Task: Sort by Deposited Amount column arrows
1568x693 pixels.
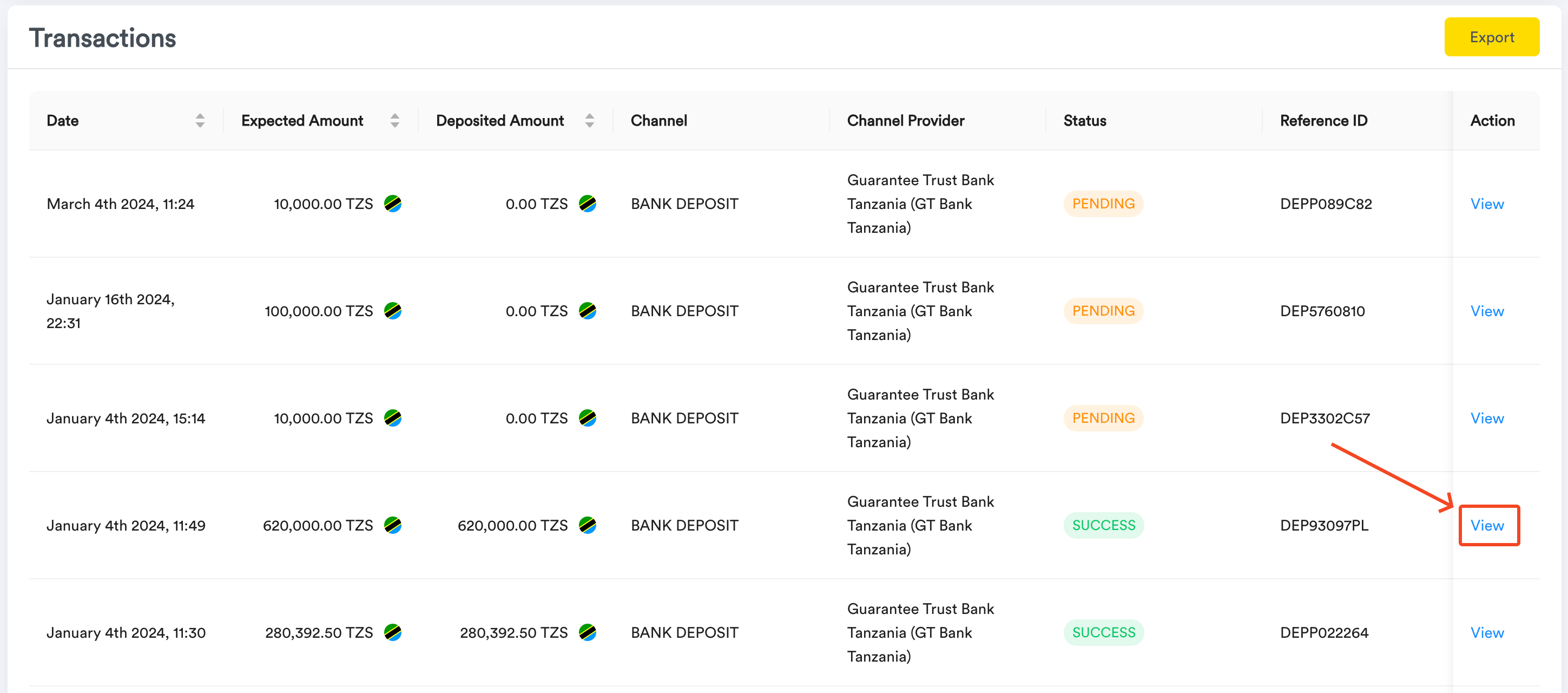Action: (589, 121)
